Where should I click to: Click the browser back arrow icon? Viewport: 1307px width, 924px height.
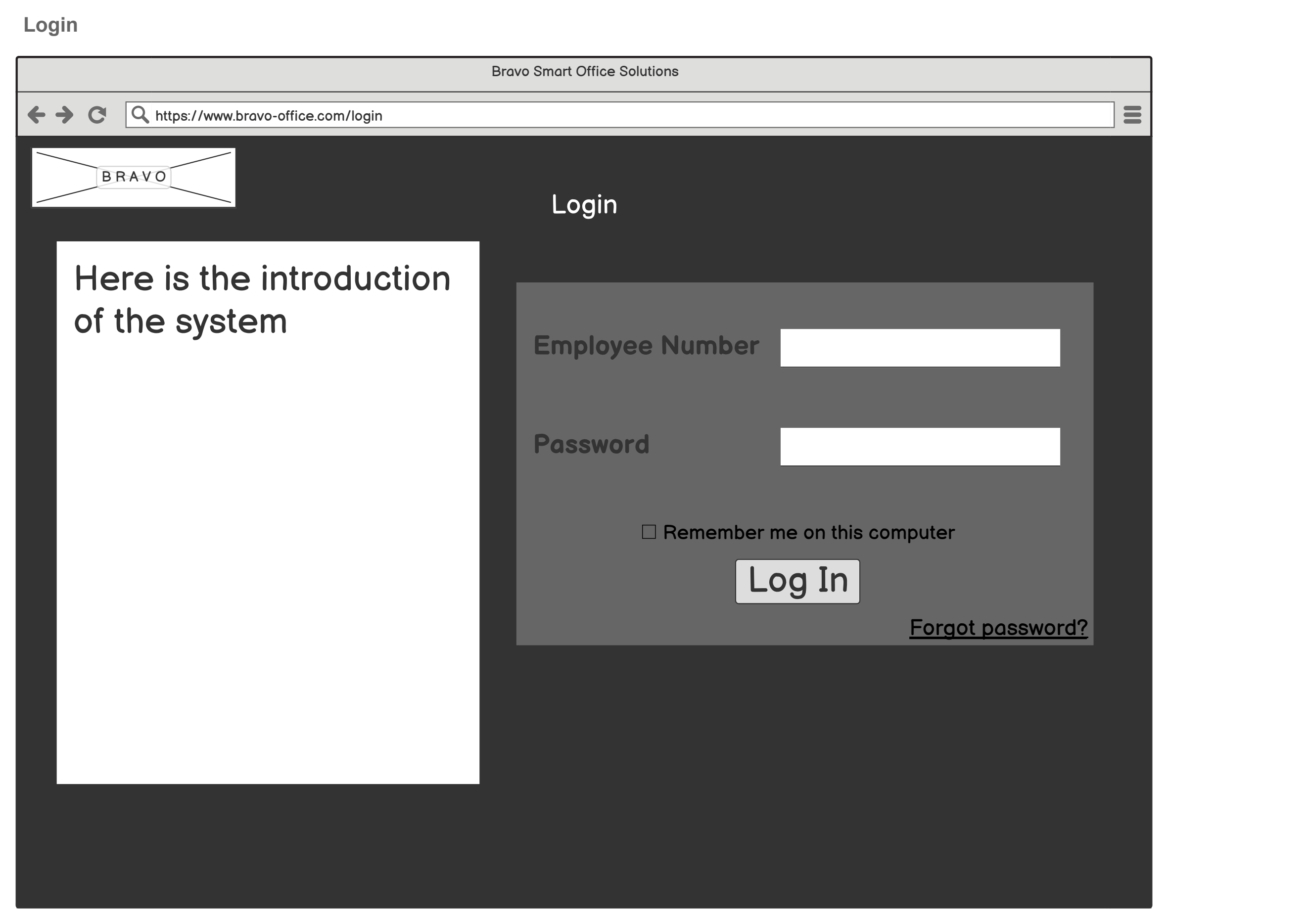click(x=37, y=115)
